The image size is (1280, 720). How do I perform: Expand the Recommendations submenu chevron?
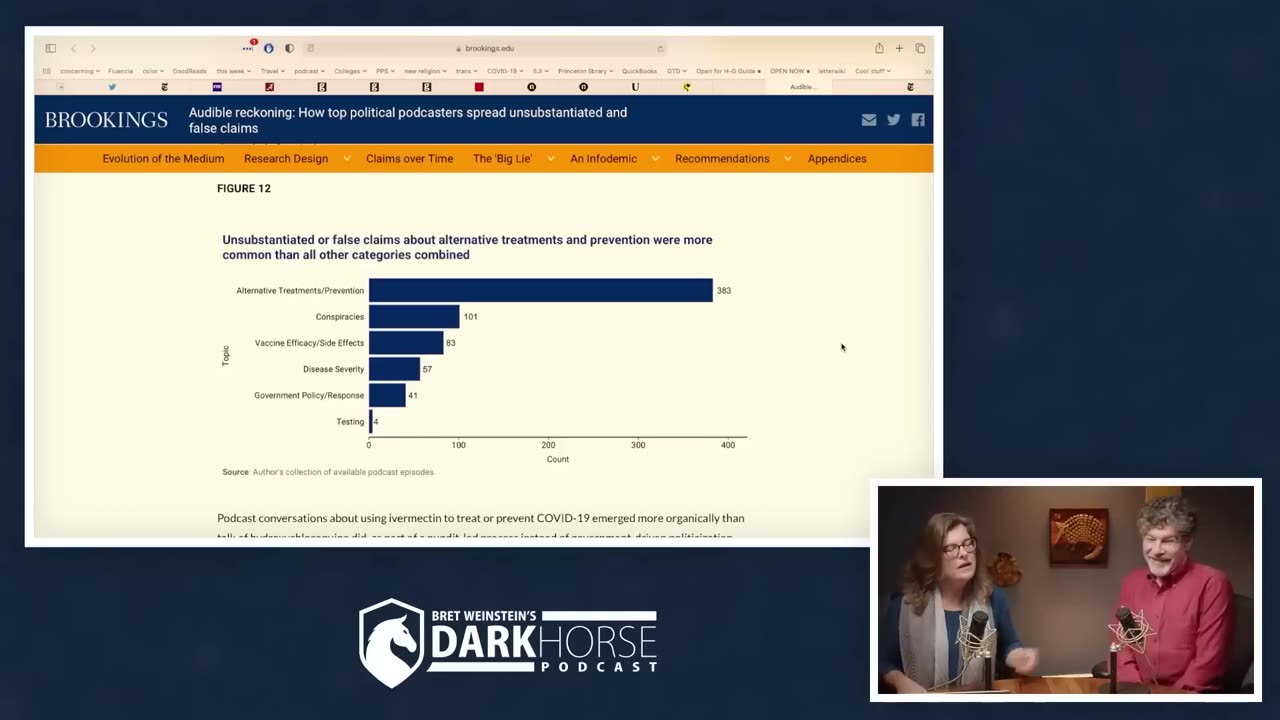point(788,158)
